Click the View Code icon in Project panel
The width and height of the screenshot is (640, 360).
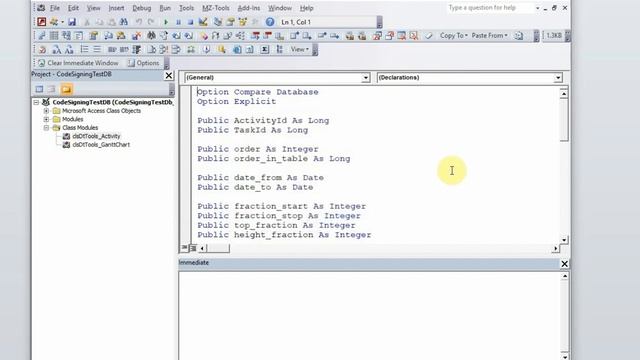click(x=39, y=89)
